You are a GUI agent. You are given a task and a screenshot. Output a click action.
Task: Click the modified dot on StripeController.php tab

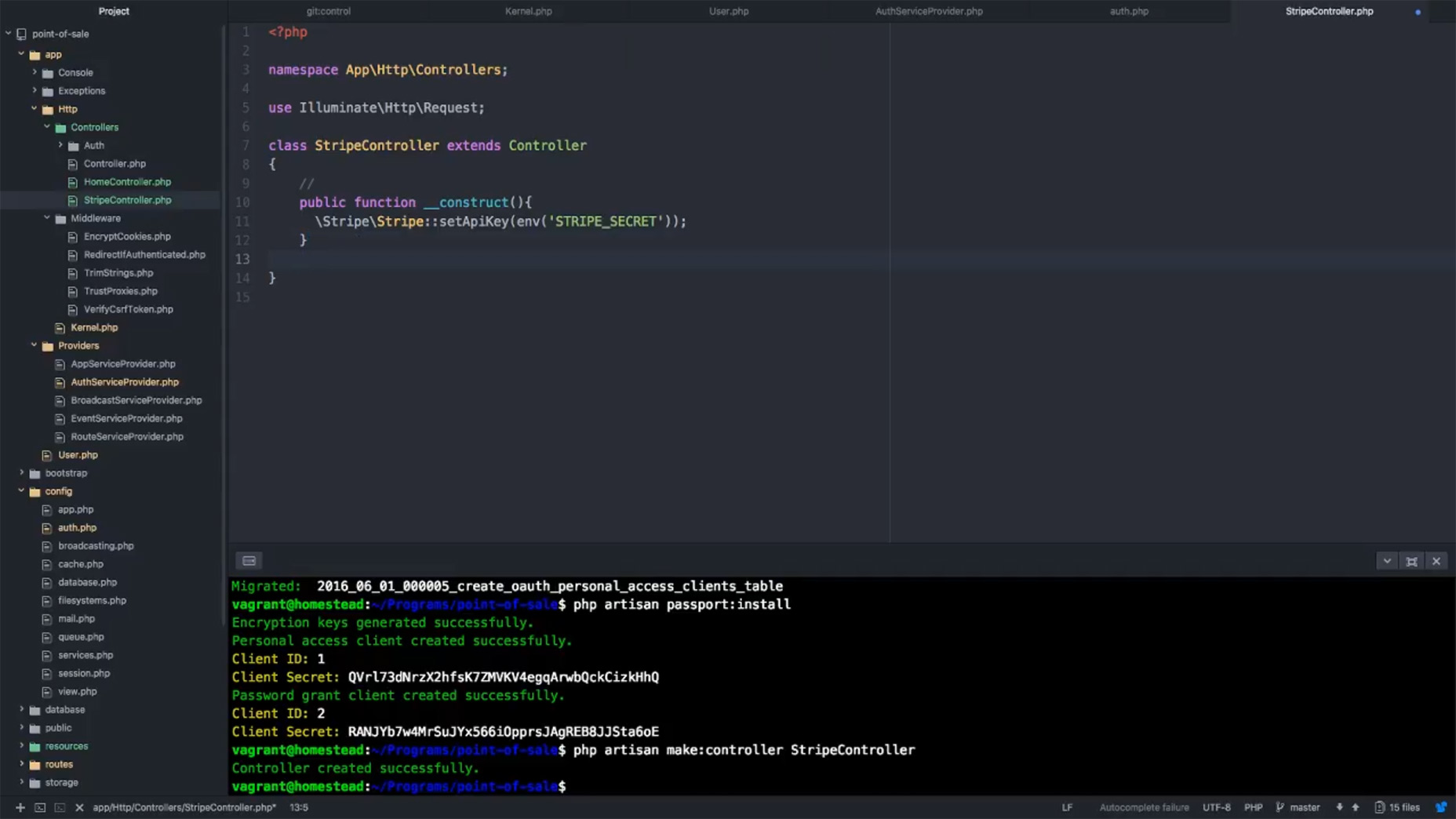click(x=1418, y=12)
